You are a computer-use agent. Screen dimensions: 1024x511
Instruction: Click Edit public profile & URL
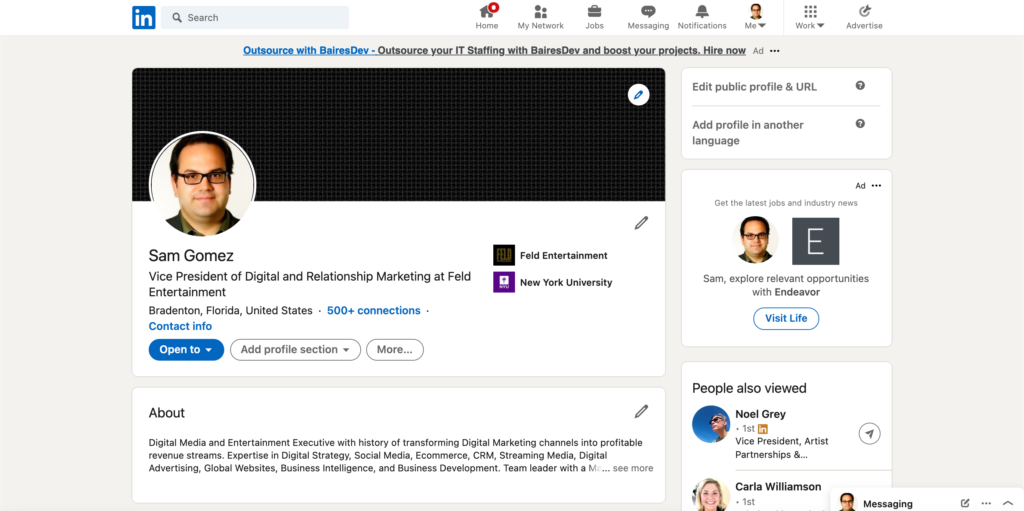(x=754, y=87)
